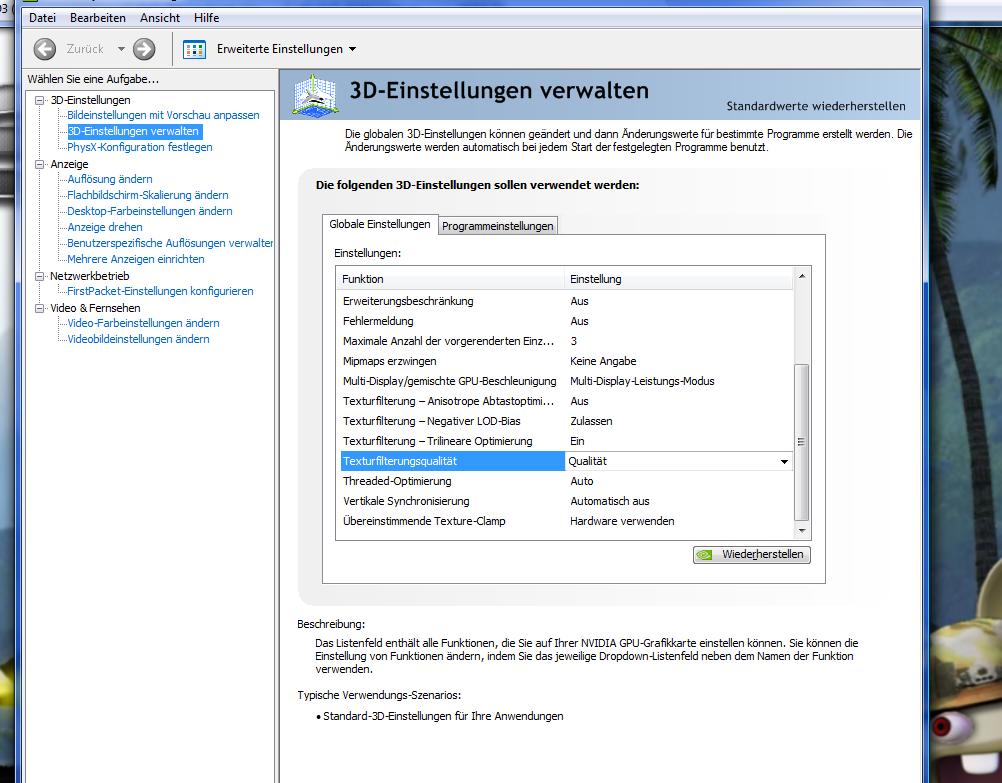
Task: Click the Auto value for Threaded-Optimierung
Action: [x=582, y=481]
